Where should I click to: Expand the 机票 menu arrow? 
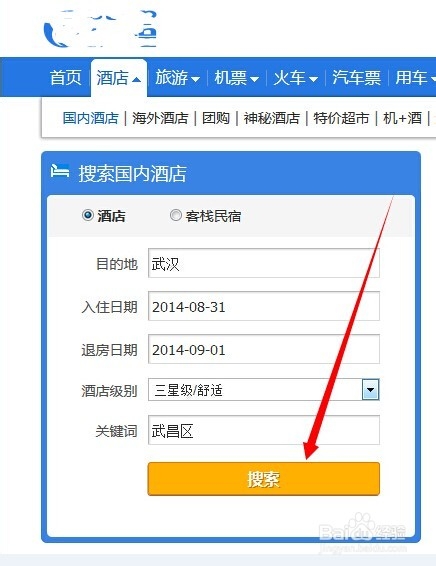(254, 79)
